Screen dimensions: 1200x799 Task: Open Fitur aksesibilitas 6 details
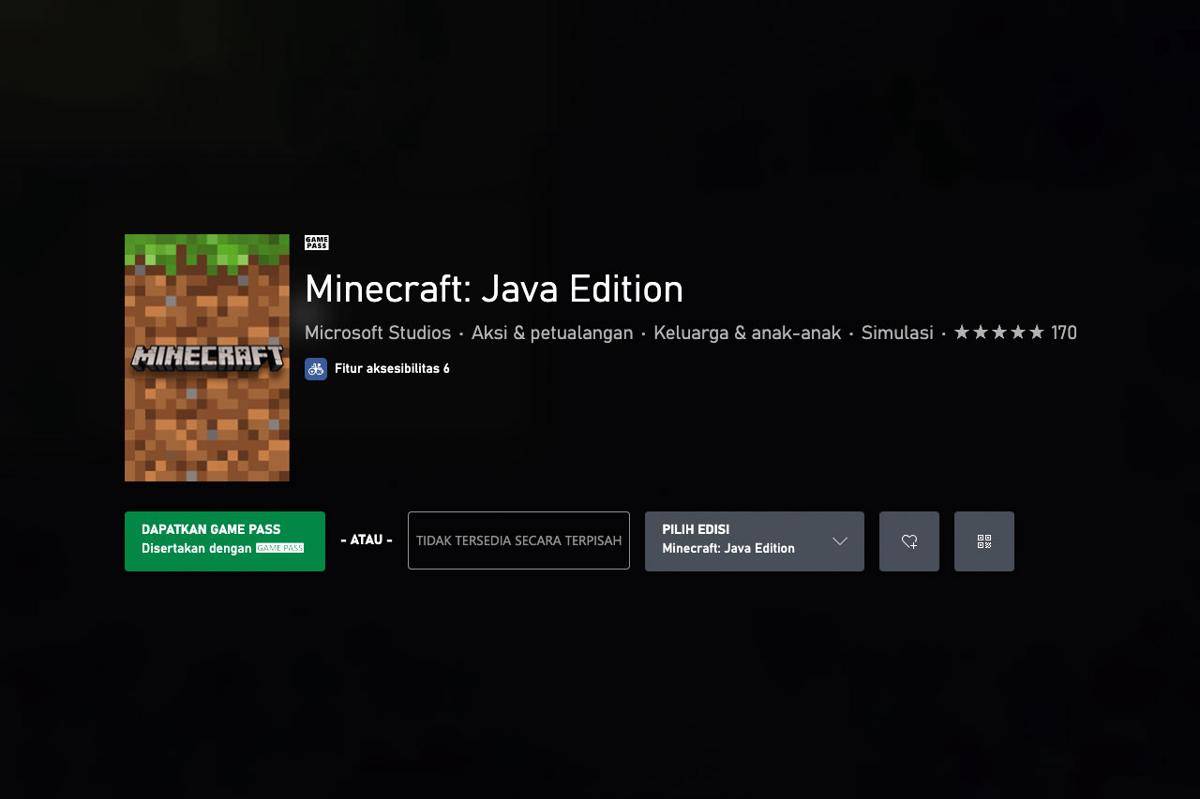tap(392, 369)
